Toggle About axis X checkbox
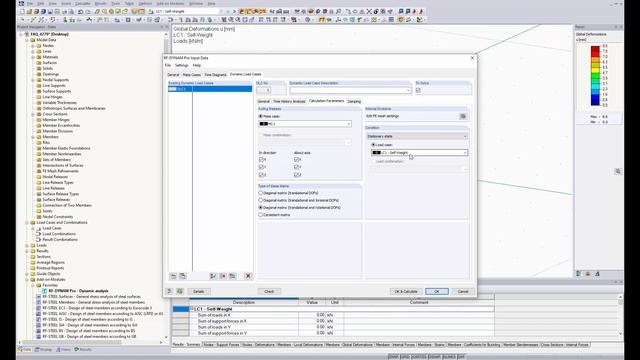Viewport: 640px width, 360px height. [297, 160]
